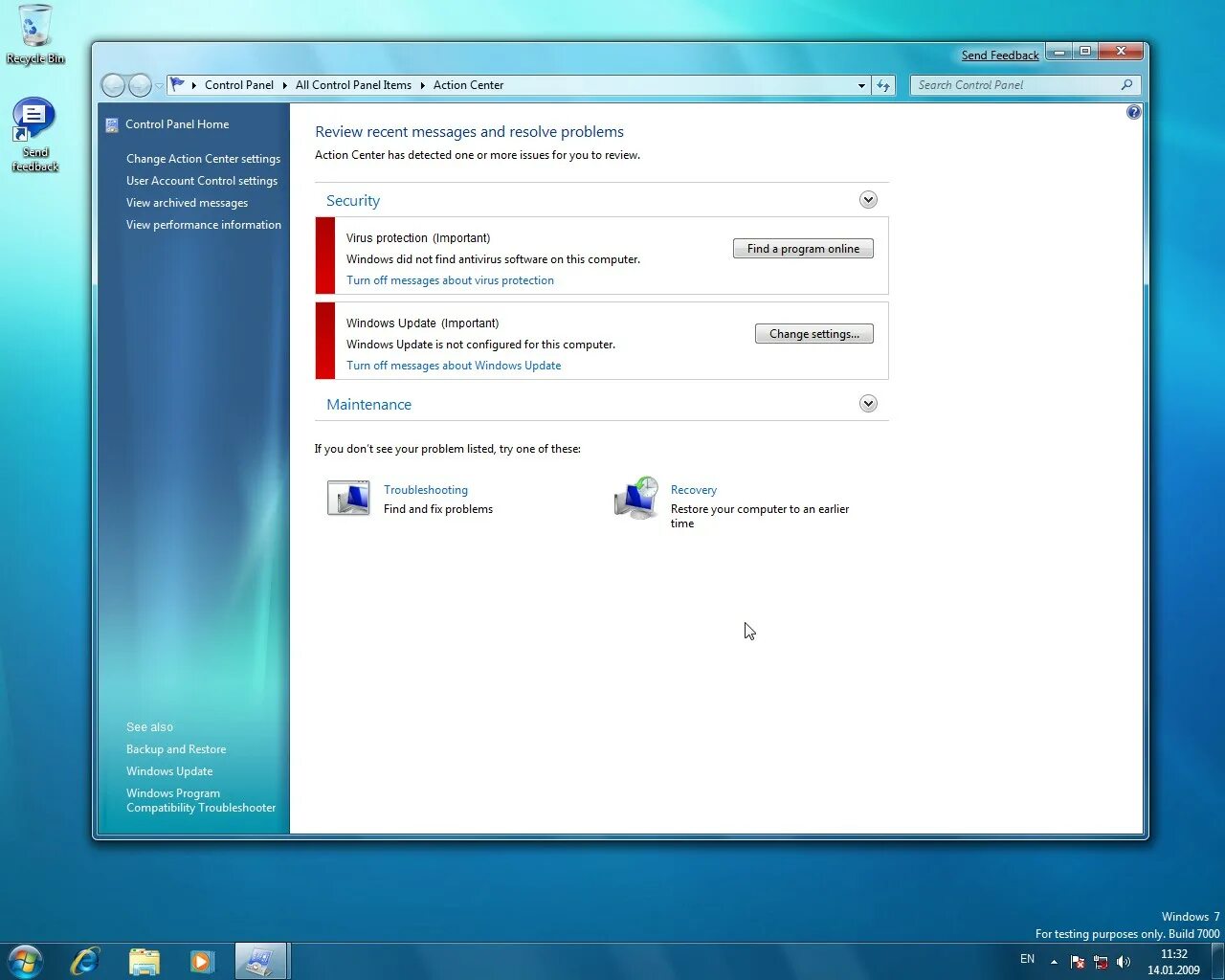
Task: Minimize the Action Center window
Action: (x=1058, y=52)
